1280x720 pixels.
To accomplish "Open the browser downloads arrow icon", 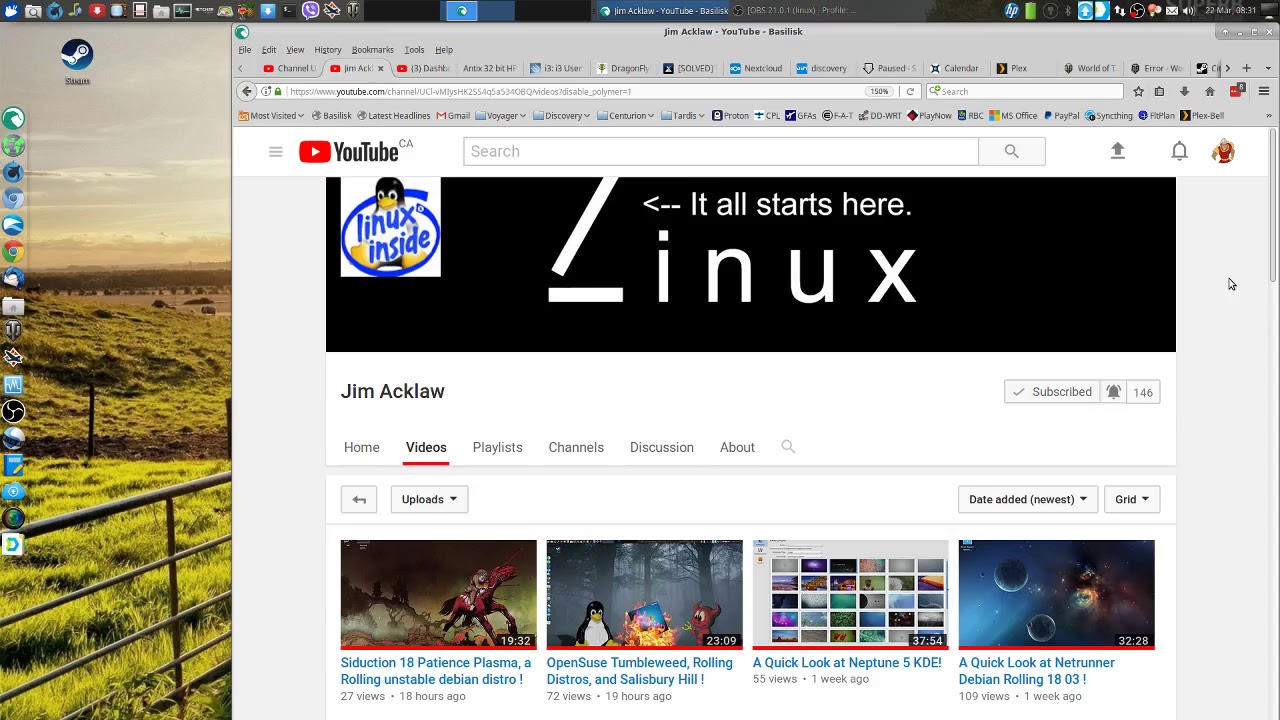I will tap(1185, 91).
